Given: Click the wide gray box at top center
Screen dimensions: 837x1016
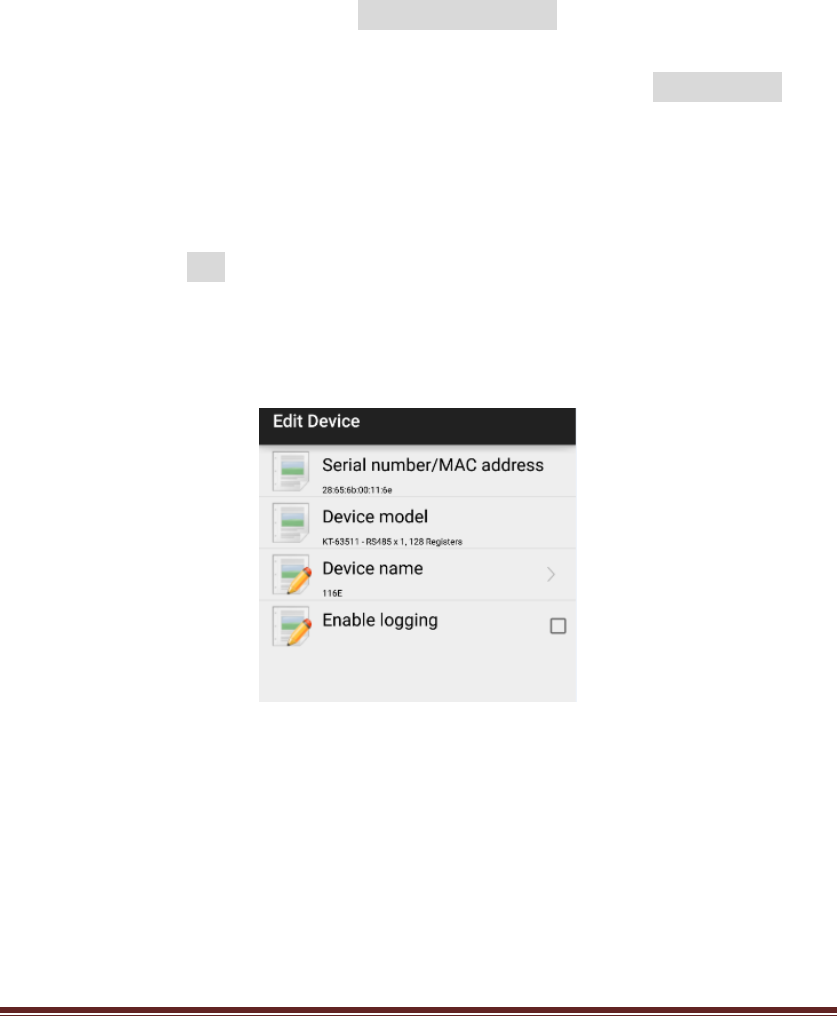Looking at the screenshot, I should tap(457, 15).
